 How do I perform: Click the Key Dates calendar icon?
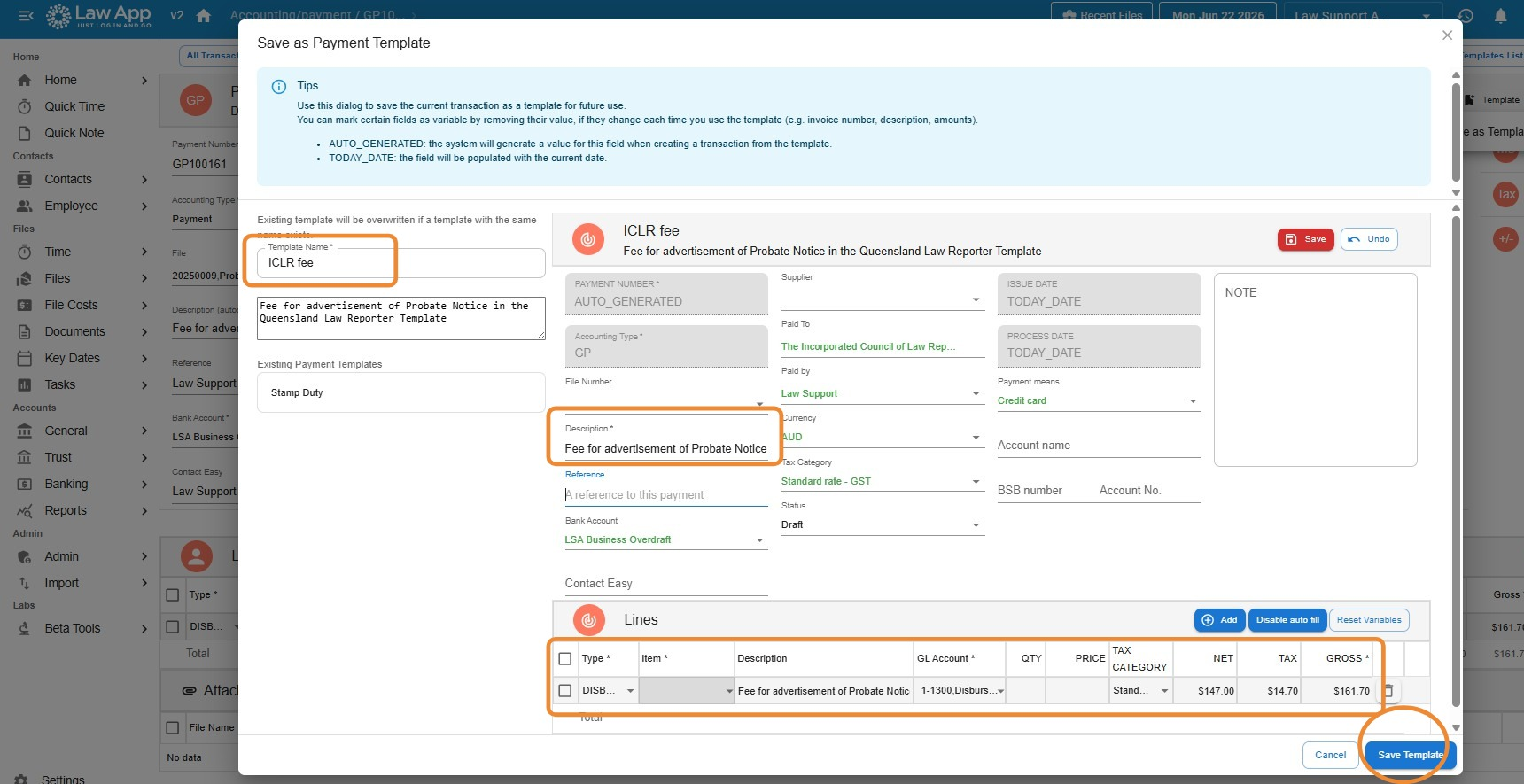click(25, 358)
